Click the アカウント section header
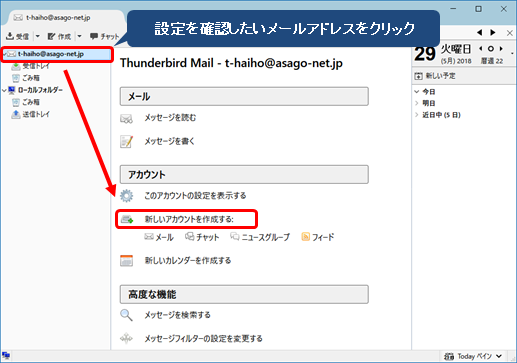Image resolution: width=517 pixels, height=363 pixels. coord(244,175)
